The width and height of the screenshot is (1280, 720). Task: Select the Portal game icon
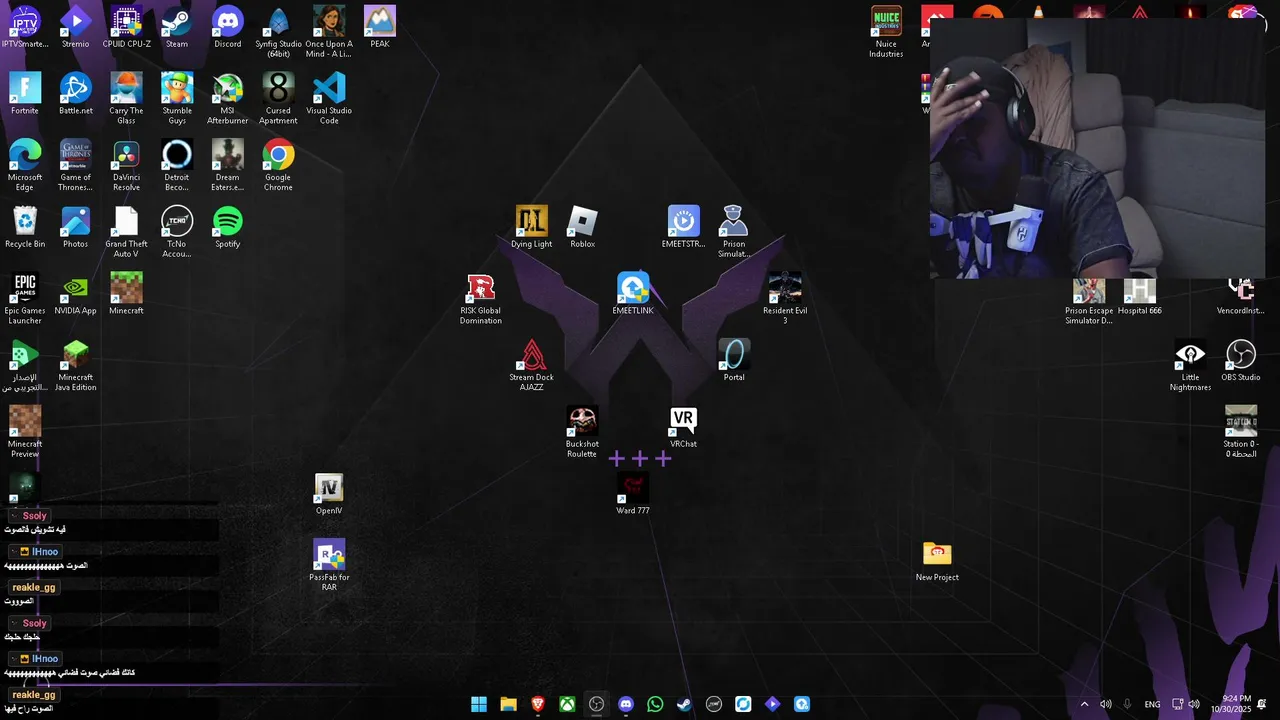(734, 361)
